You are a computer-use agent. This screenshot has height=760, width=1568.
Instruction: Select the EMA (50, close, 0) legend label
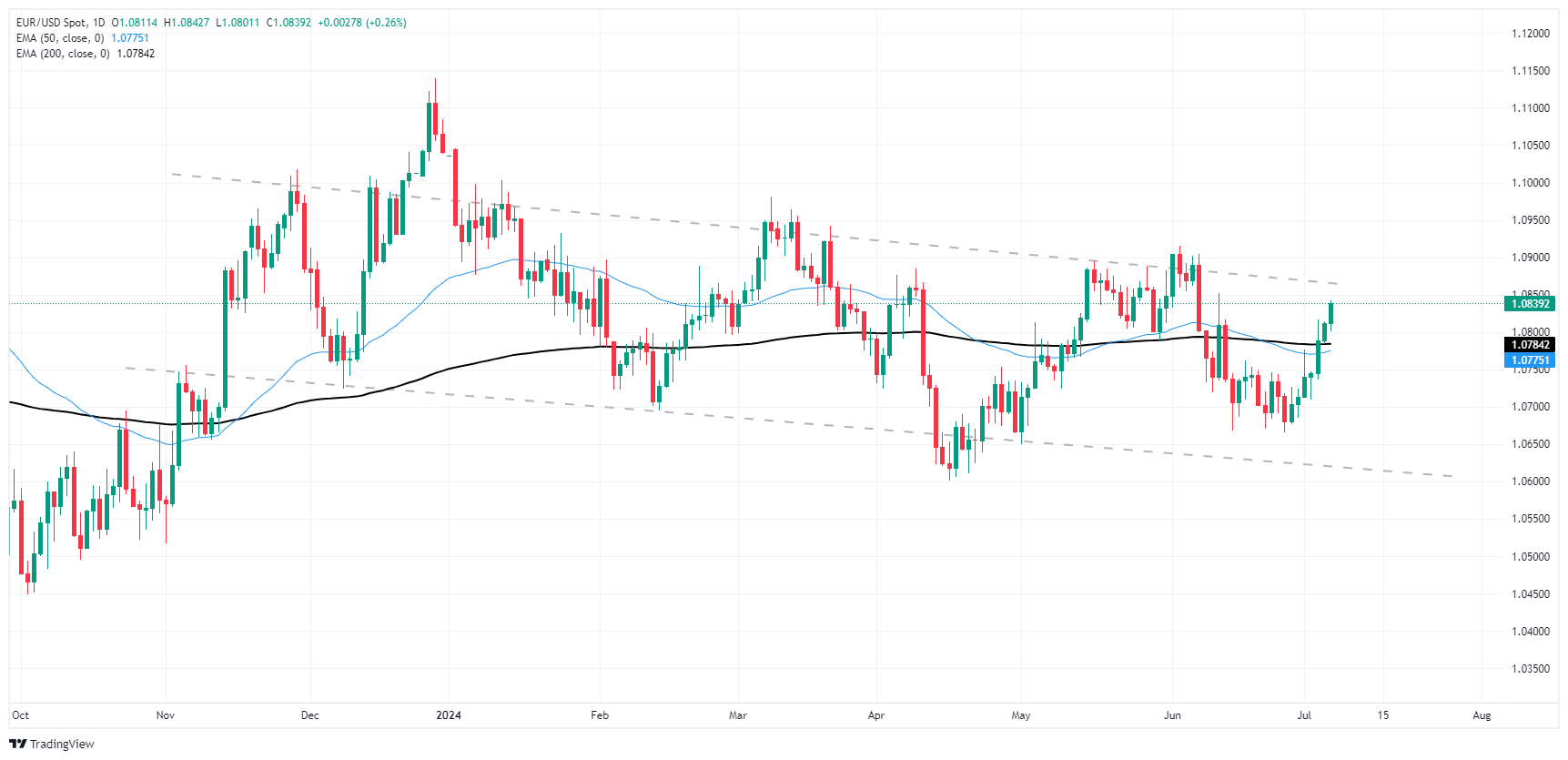60,38
